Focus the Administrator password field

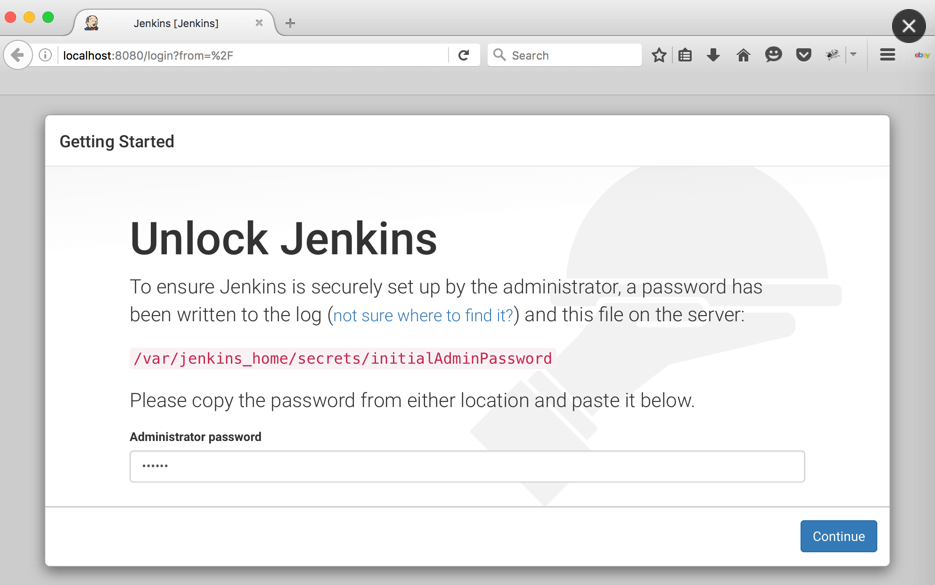pos(467,466)
